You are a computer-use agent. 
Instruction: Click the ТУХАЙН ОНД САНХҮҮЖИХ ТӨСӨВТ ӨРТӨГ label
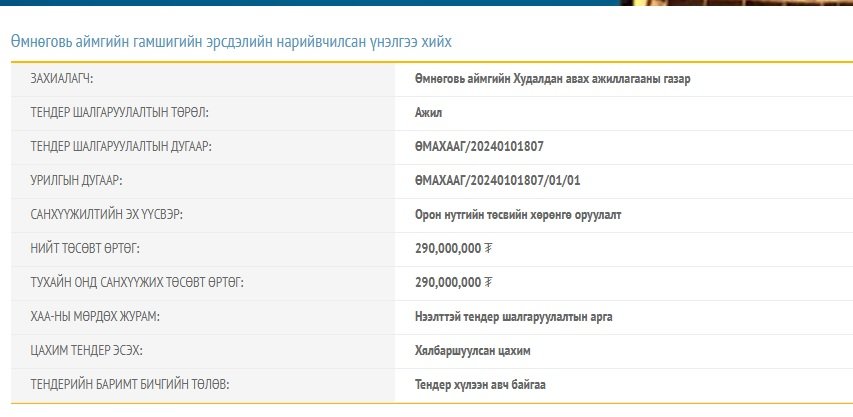(x=137, y=282)
